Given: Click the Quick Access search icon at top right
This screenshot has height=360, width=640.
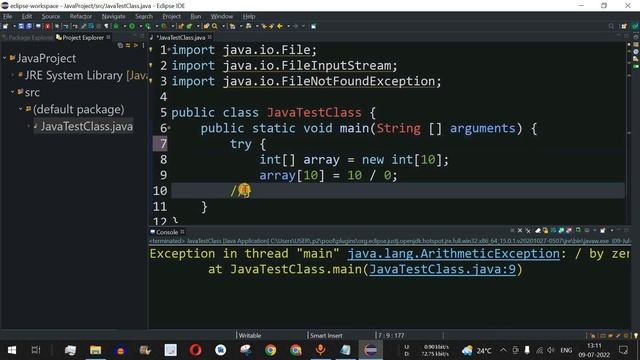Looking at the screenshot, I should click(611, 26).
